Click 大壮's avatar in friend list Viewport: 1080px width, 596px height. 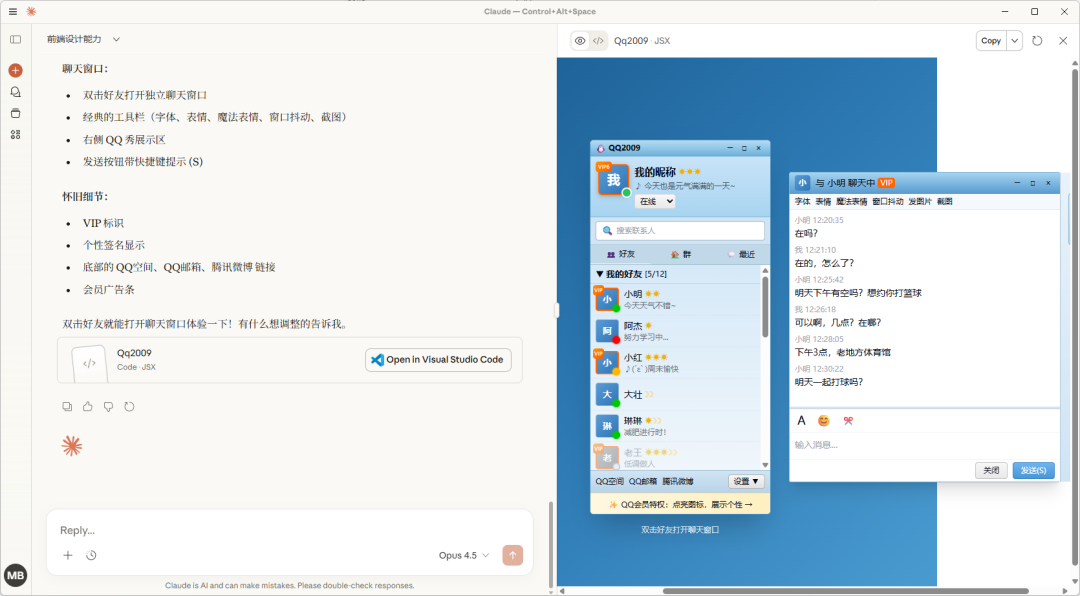(607, 394)
